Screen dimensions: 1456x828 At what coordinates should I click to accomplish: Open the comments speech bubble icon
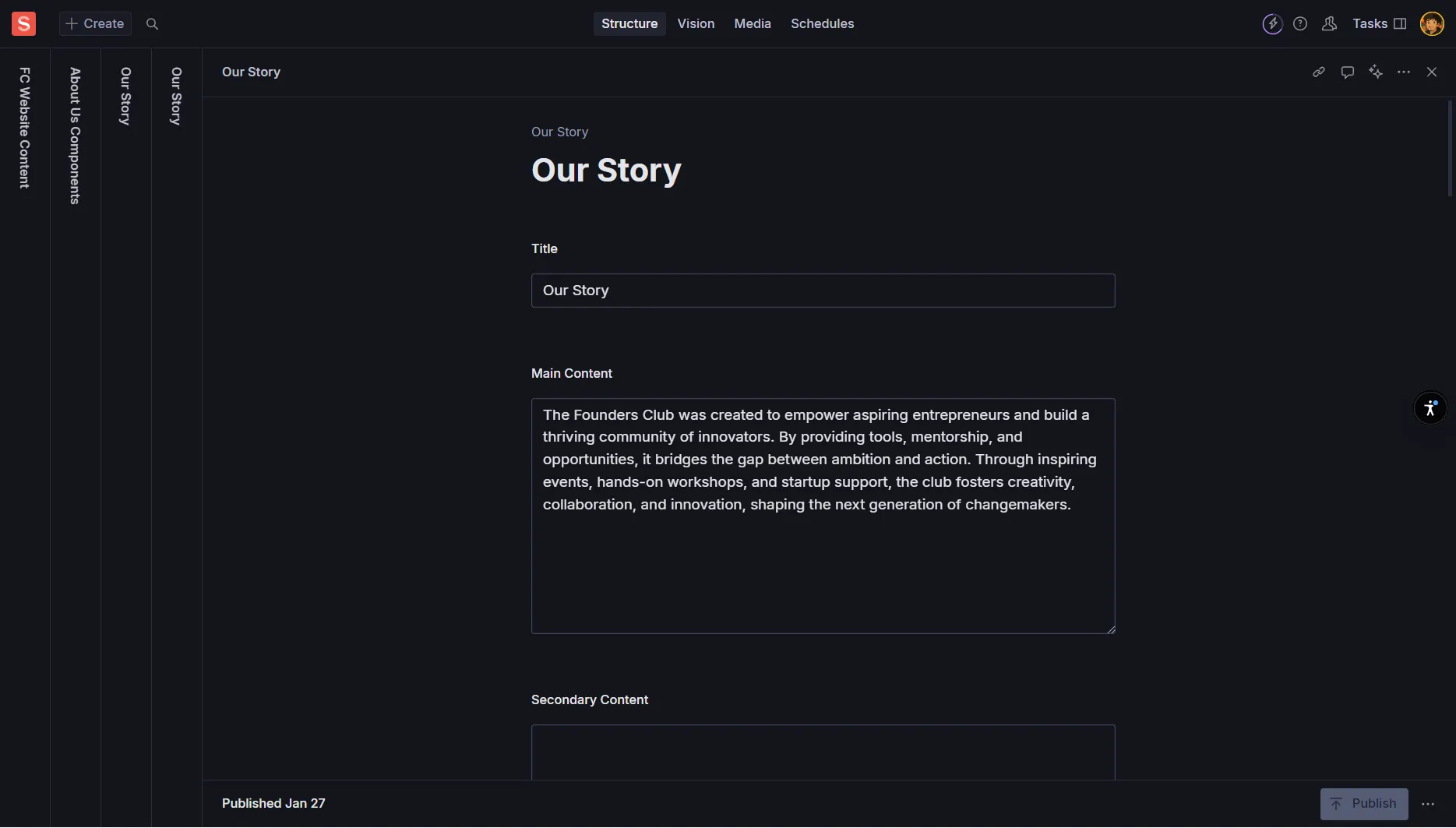click(x=1347, y=72)
